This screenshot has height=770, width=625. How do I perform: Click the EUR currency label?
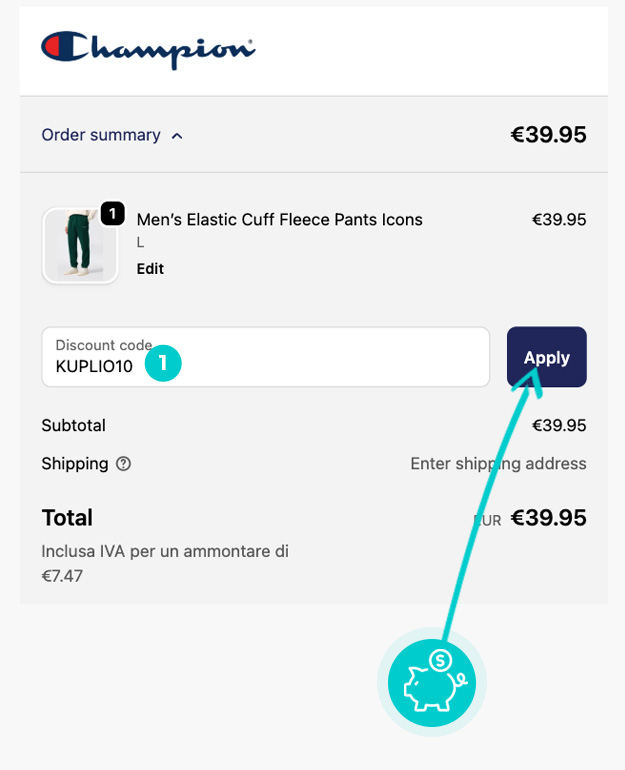[x=488, y=521]
